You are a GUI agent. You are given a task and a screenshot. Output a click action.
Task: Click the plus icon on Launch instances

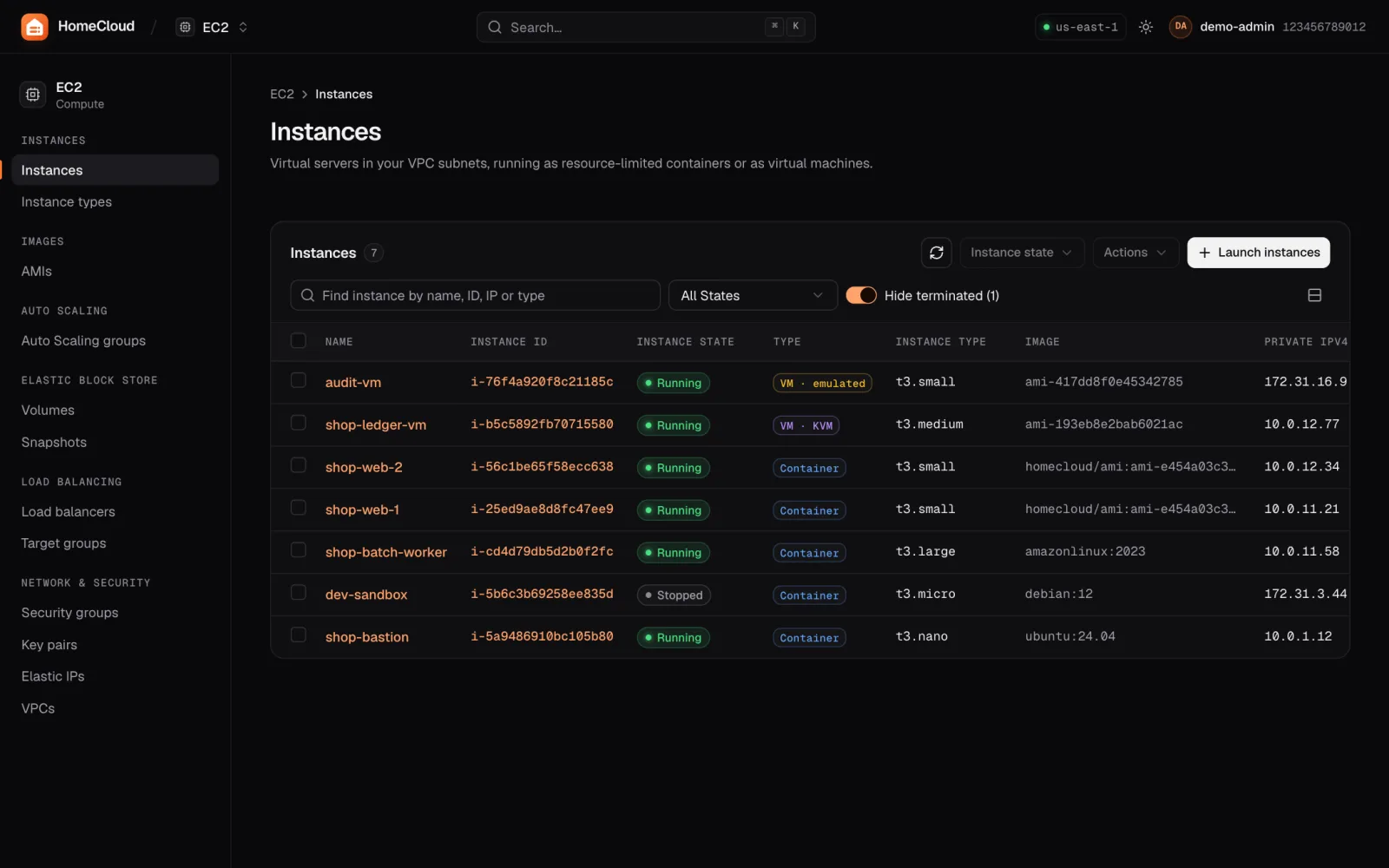[x=1204, y=253]
